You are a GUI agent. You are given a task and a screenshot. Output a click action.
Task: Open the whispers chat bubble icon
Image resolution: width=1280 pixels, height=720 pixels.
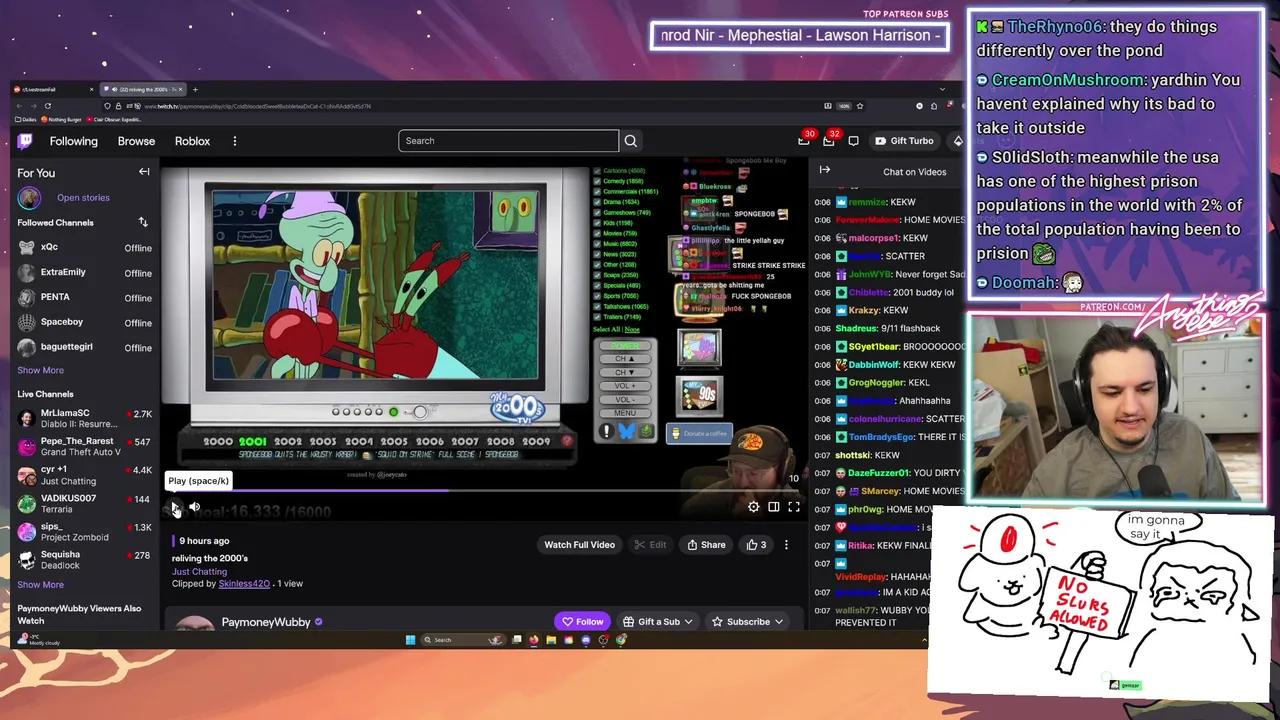(x=853, y=141)
